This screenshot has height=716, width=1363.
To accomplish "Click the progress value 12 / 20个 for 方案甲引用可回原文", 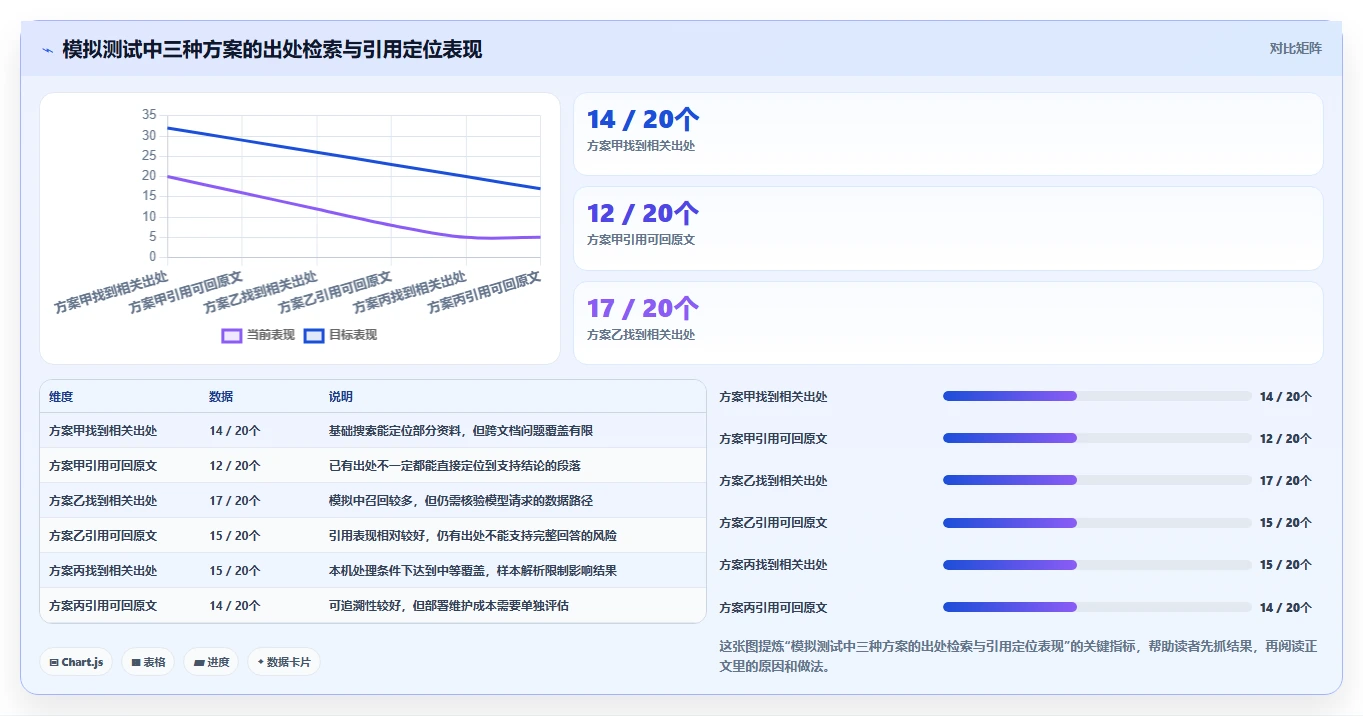I will click(x=1286, y=439).
